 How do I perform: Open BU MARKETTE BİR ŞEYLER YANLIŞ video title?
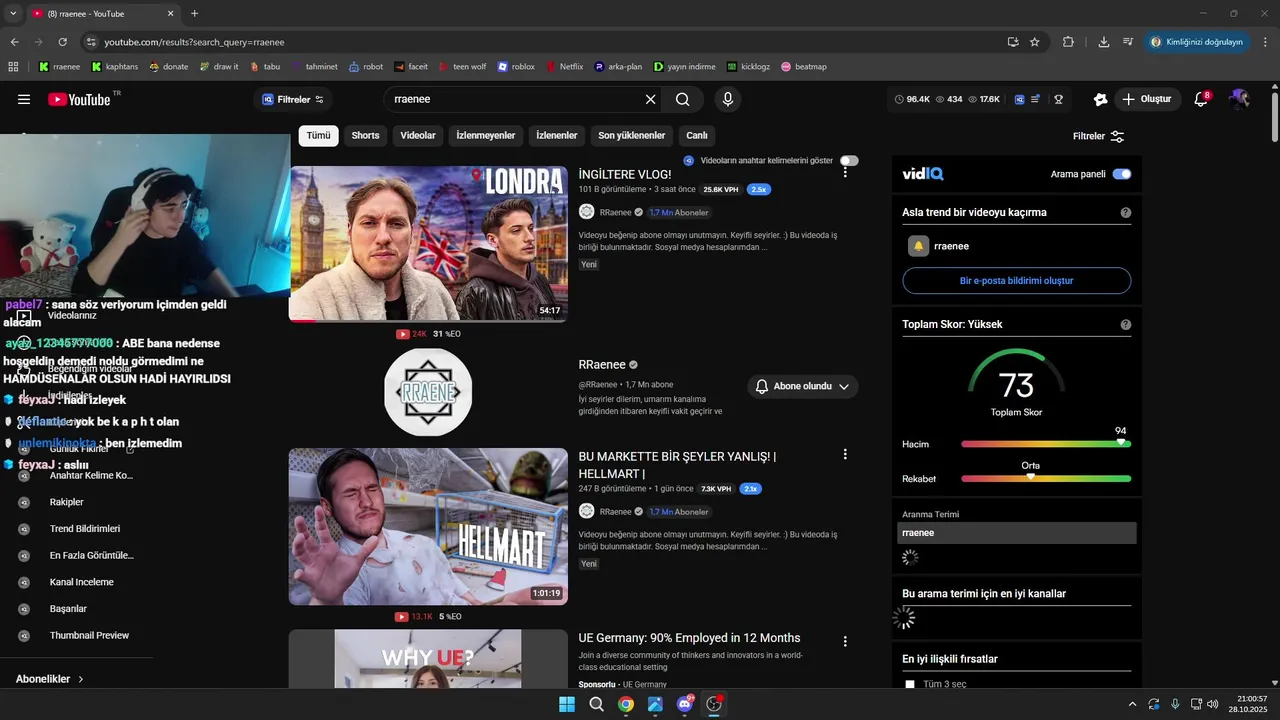point(677,465)
